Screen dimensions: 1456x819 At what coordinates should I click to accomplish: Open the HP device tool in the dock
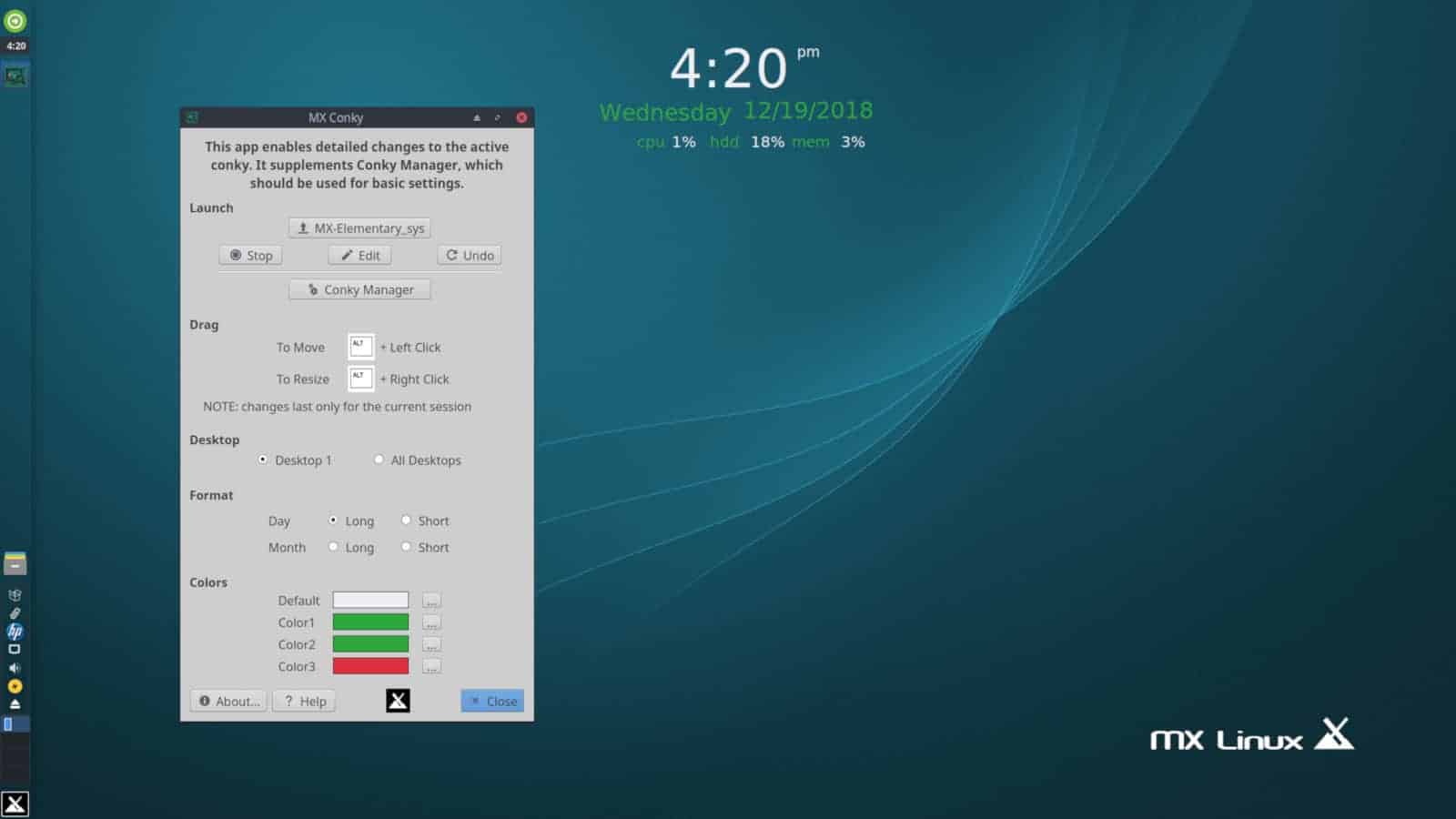[14, 630]
